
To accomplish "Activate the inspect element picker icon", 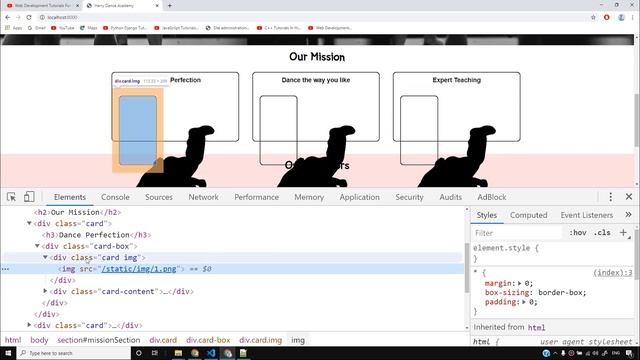I will pos(11,197).
